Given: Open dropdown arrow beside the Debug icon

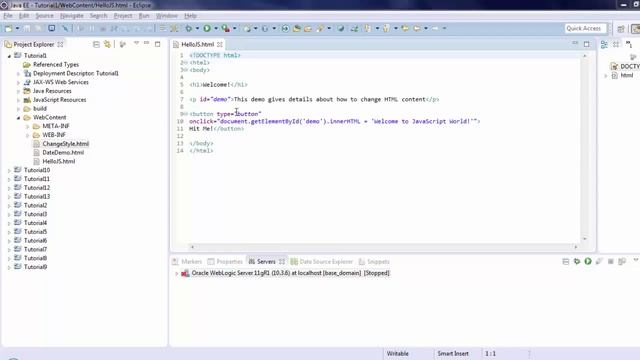Looking at the screenshot, I should tap(197, 29).
